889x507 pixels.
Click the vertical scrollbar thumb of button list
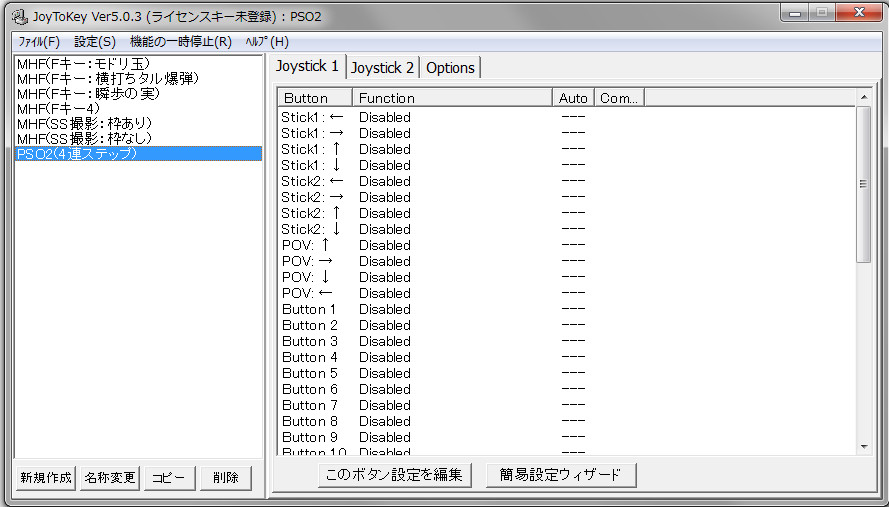(x=863, y=184)
